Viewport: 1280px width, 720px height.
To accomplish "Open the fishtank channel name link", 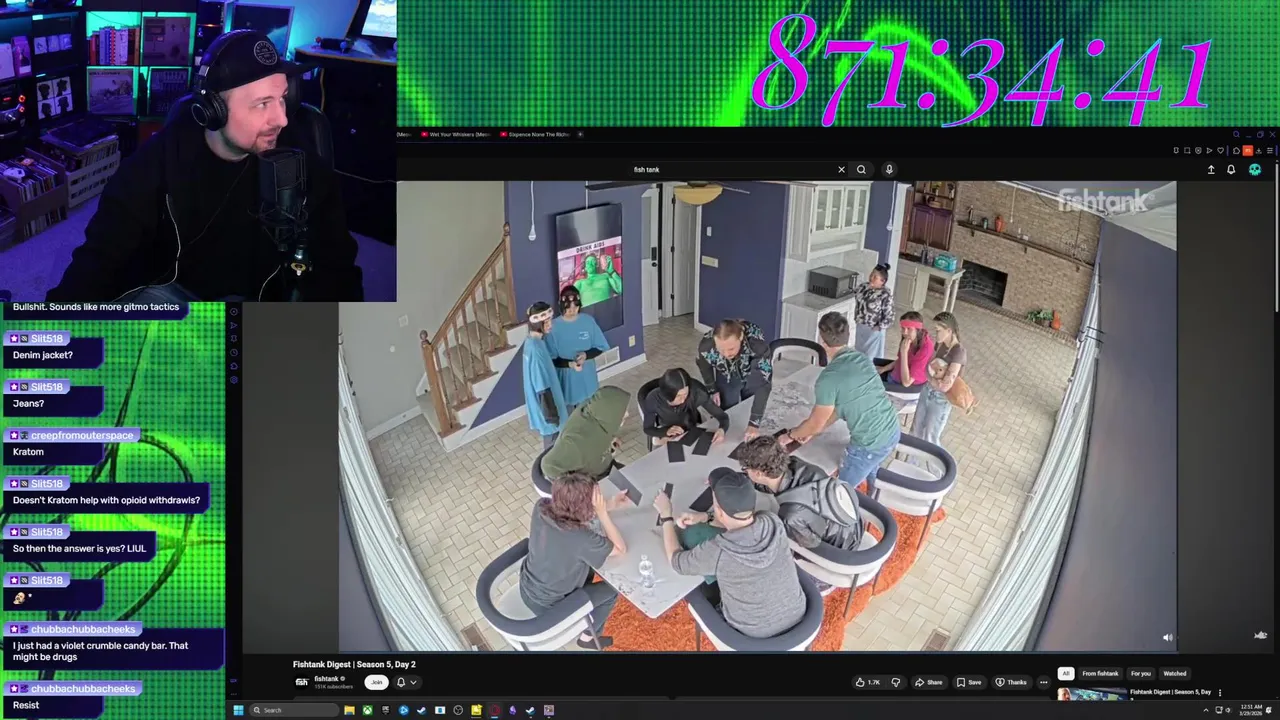I will (326, 679).
